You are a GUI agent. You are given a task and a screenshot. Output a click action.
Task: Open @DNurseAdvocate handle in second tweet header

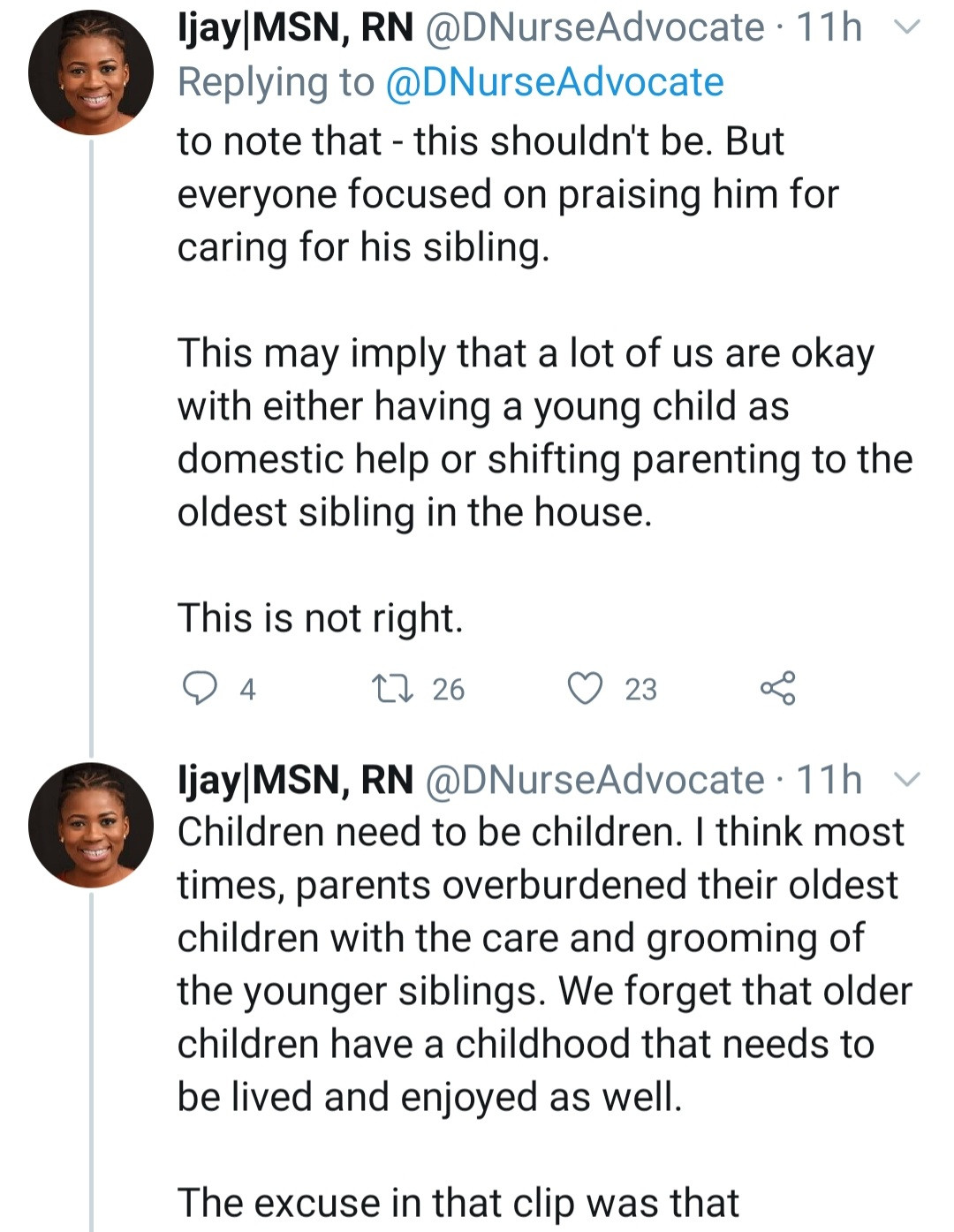(594, 781)
